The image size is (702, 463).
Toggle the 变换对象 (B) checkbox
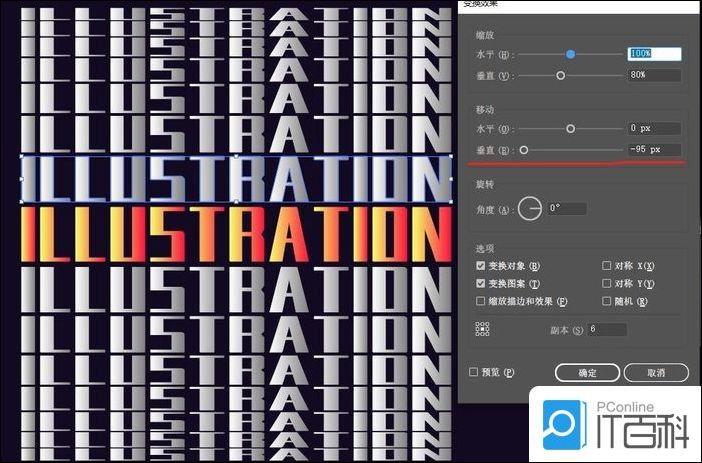[x=481, y=266]
